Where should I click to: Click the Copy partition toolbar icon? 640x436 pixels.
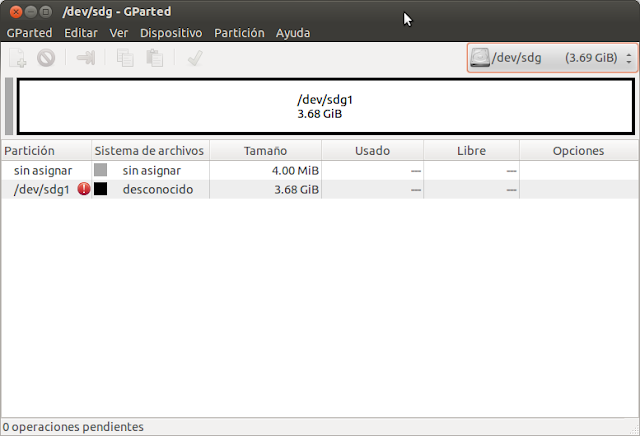click(125, 58)
